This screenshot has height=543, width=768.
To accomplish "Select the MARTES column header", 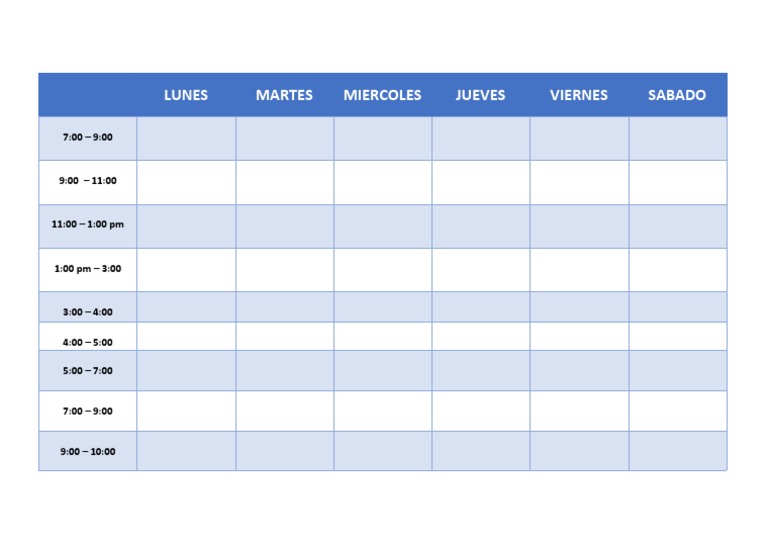I will (284, 95).
